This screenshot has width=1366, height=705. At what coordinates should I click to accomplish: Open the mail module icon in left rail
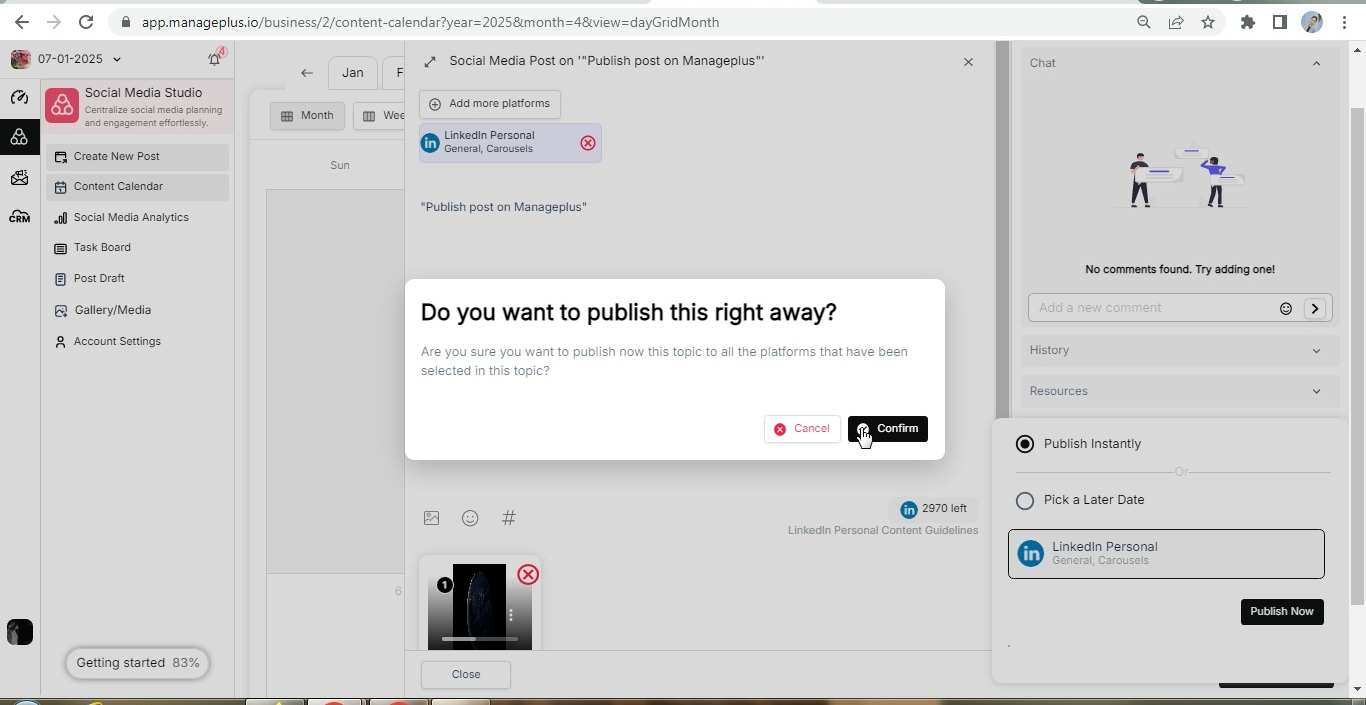tap(19, 178)
